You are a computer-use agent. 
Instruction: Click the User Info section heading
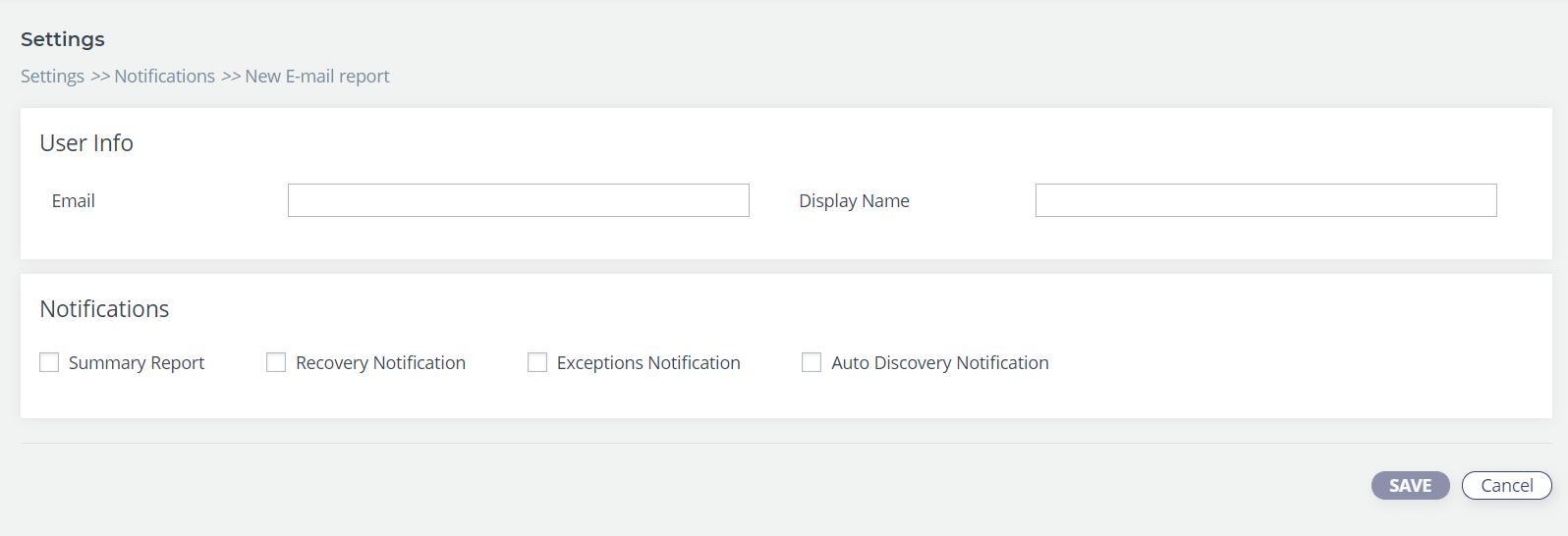pos(86,143)
